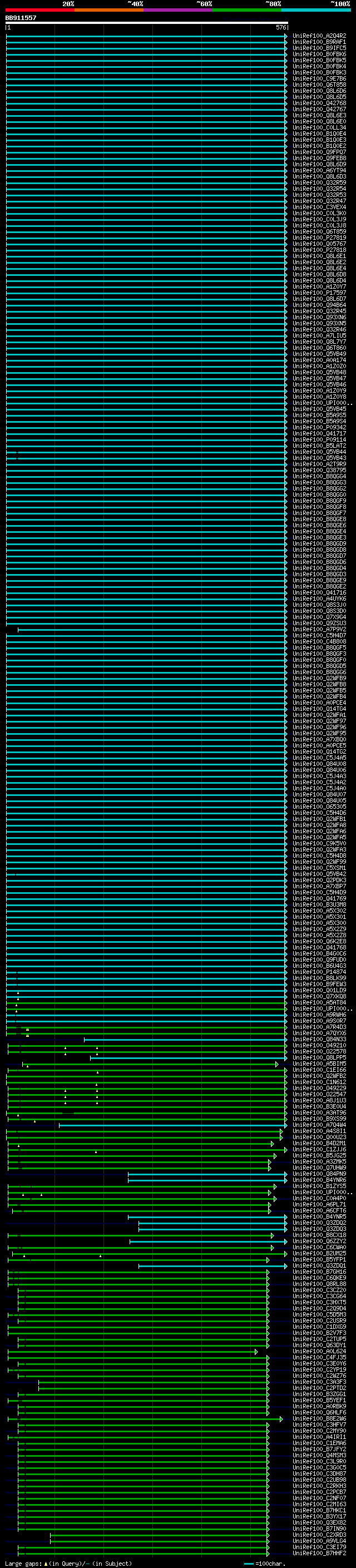Screen dimensions: 356x1568
Task: Select hit UniRef100_Q84N33
Action: [x=319, y=1040]
